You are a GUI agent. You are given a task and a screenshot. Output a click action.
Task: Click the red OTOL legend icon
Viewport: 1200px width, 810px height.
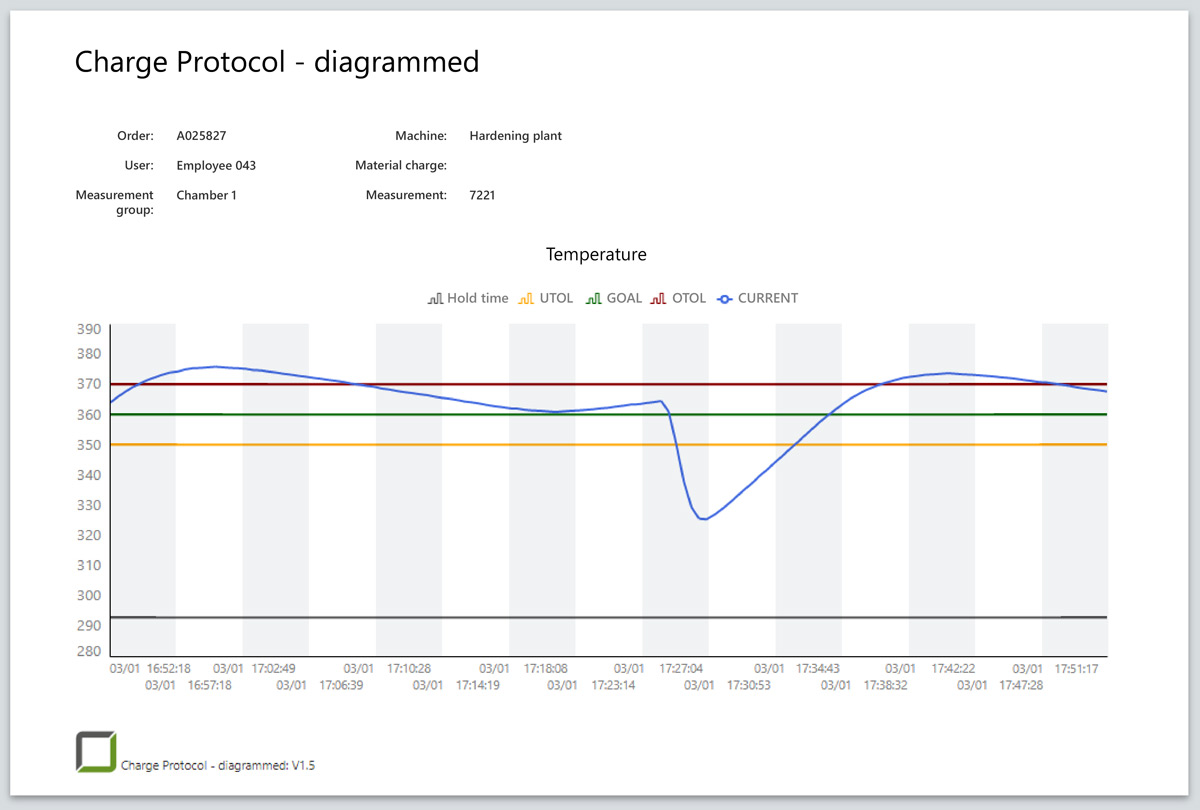coord(660,299)
